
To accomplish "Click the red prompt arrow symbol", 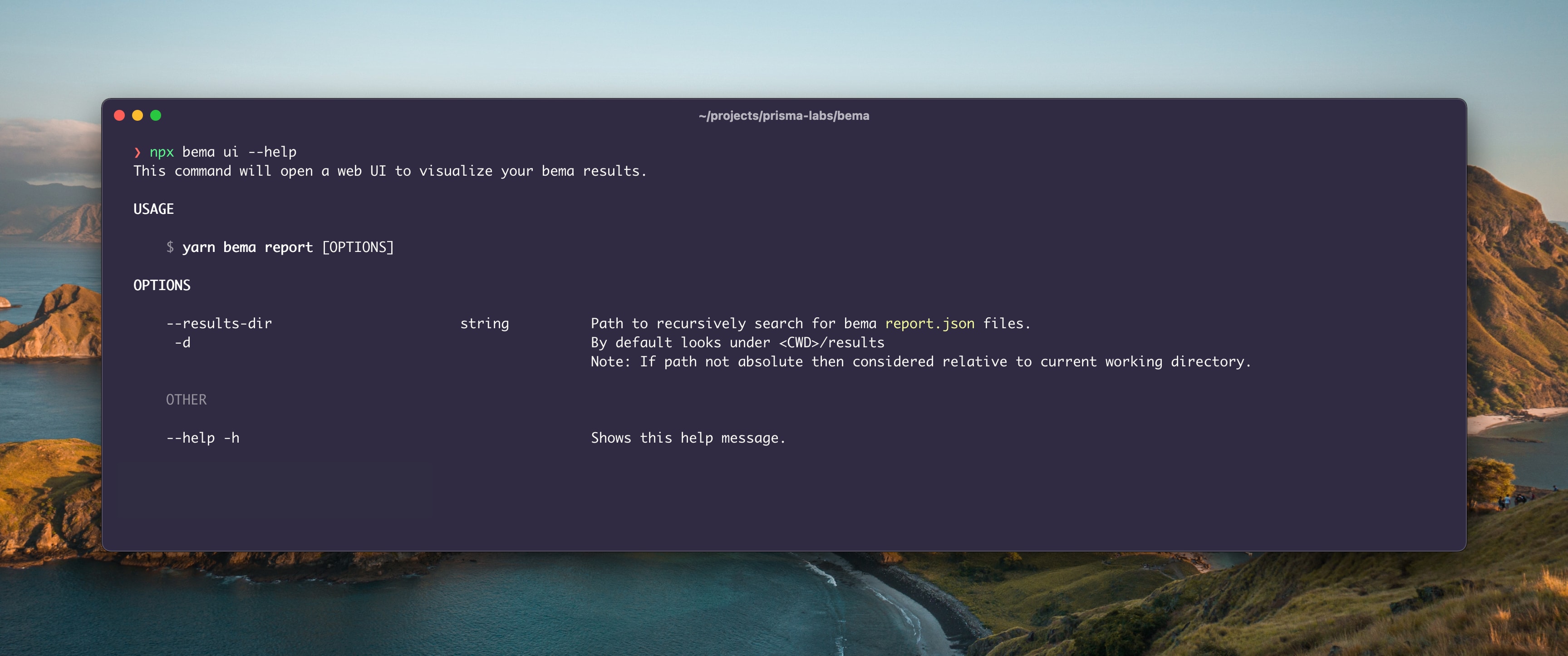I will click(x=138, y=152).
